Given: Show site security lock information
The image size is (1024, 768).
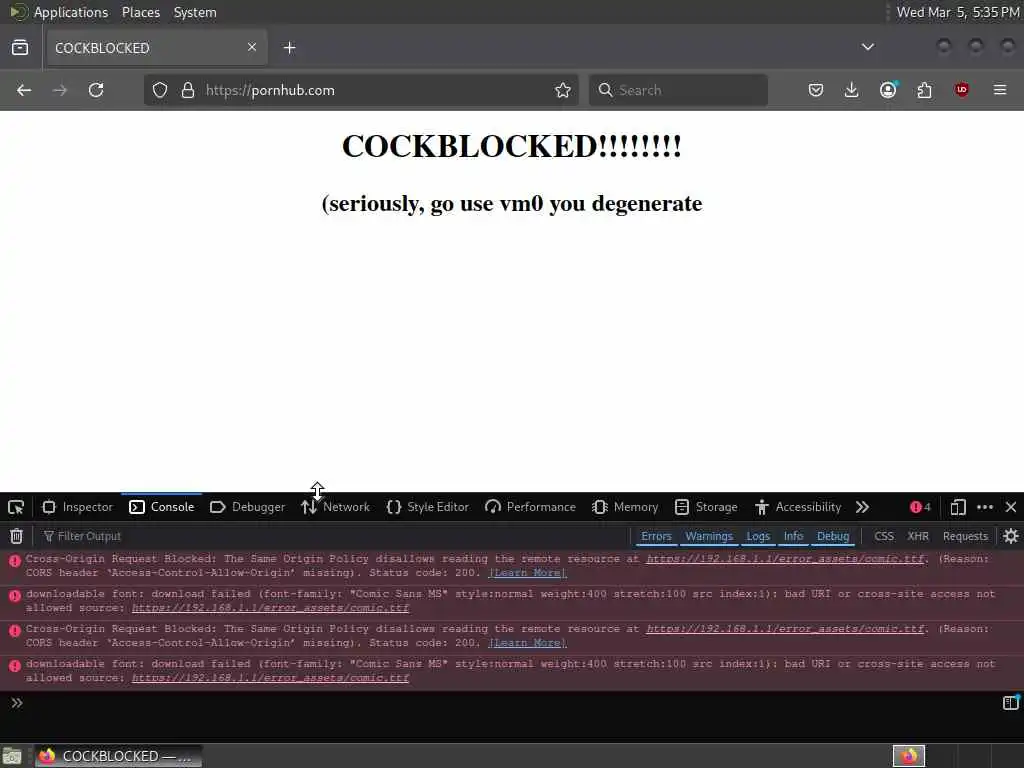Looking at the screenshot, I should coord(188,90).
